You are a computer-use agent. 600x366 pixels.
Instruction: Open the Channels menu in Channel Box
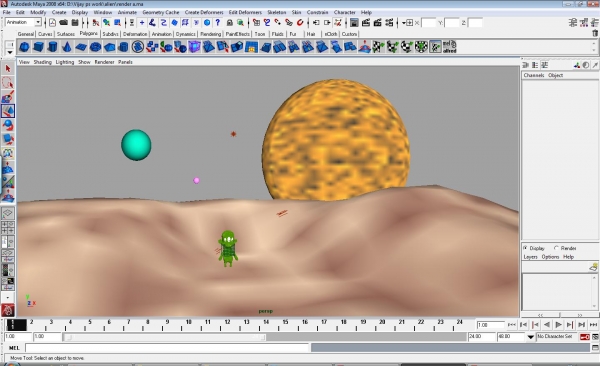click(x=534, y=75)
